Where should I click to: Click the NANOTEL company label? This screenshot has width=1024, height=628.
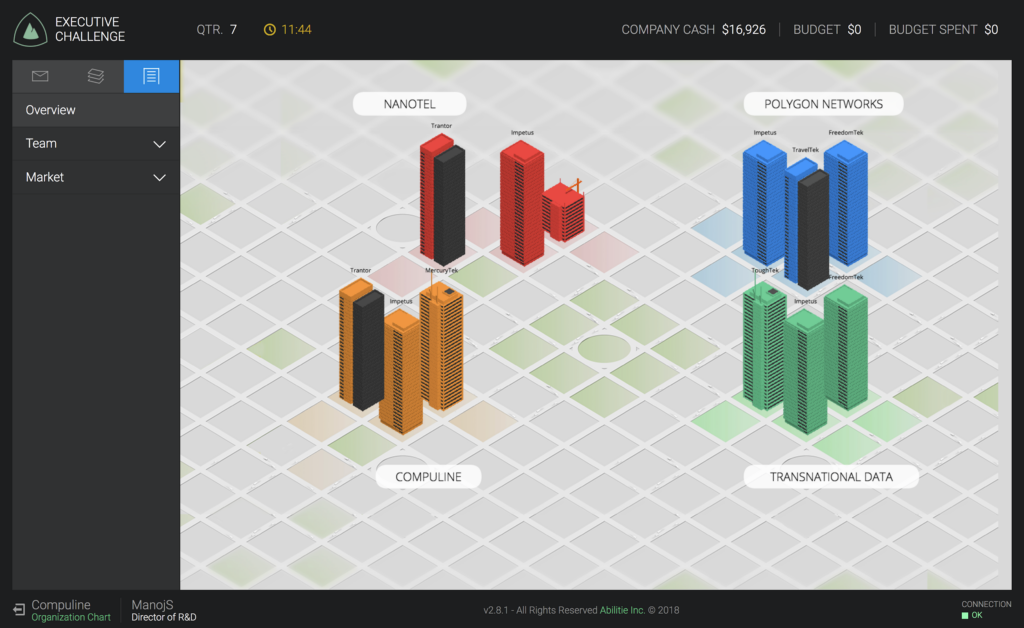(x=409, y=104)
